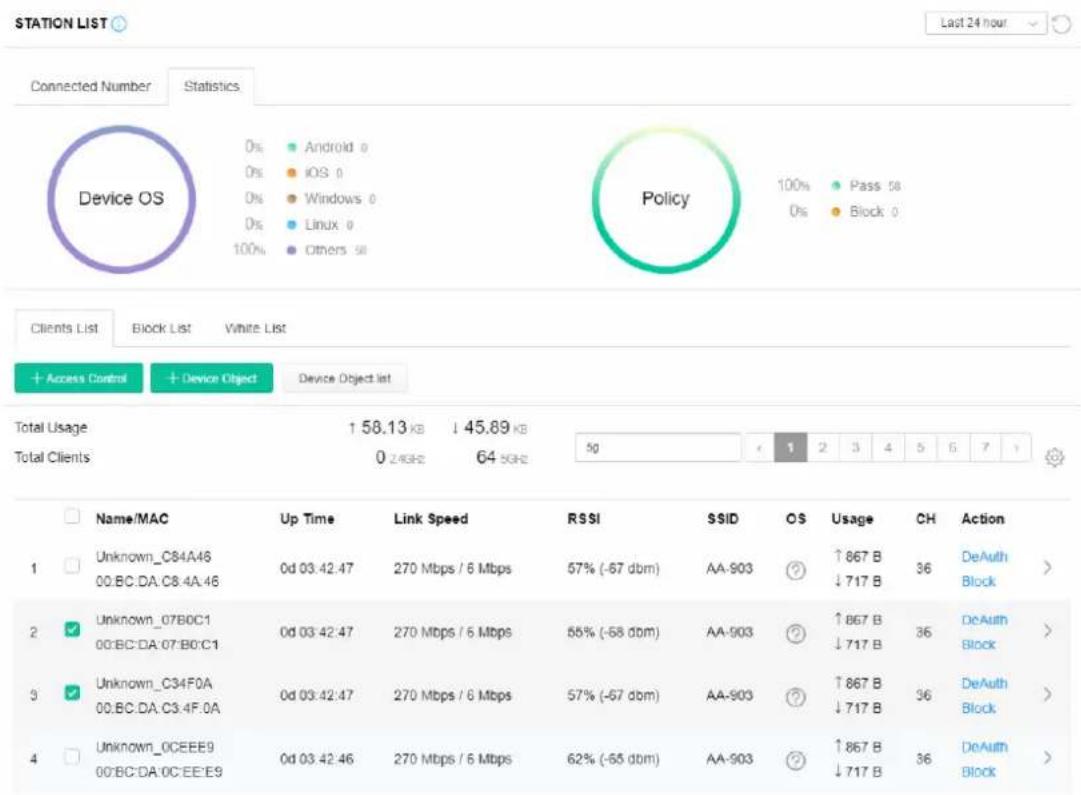Viewport: 1081px width, 795px height.
Task: Go to previous page of clients
Action: 759,447
